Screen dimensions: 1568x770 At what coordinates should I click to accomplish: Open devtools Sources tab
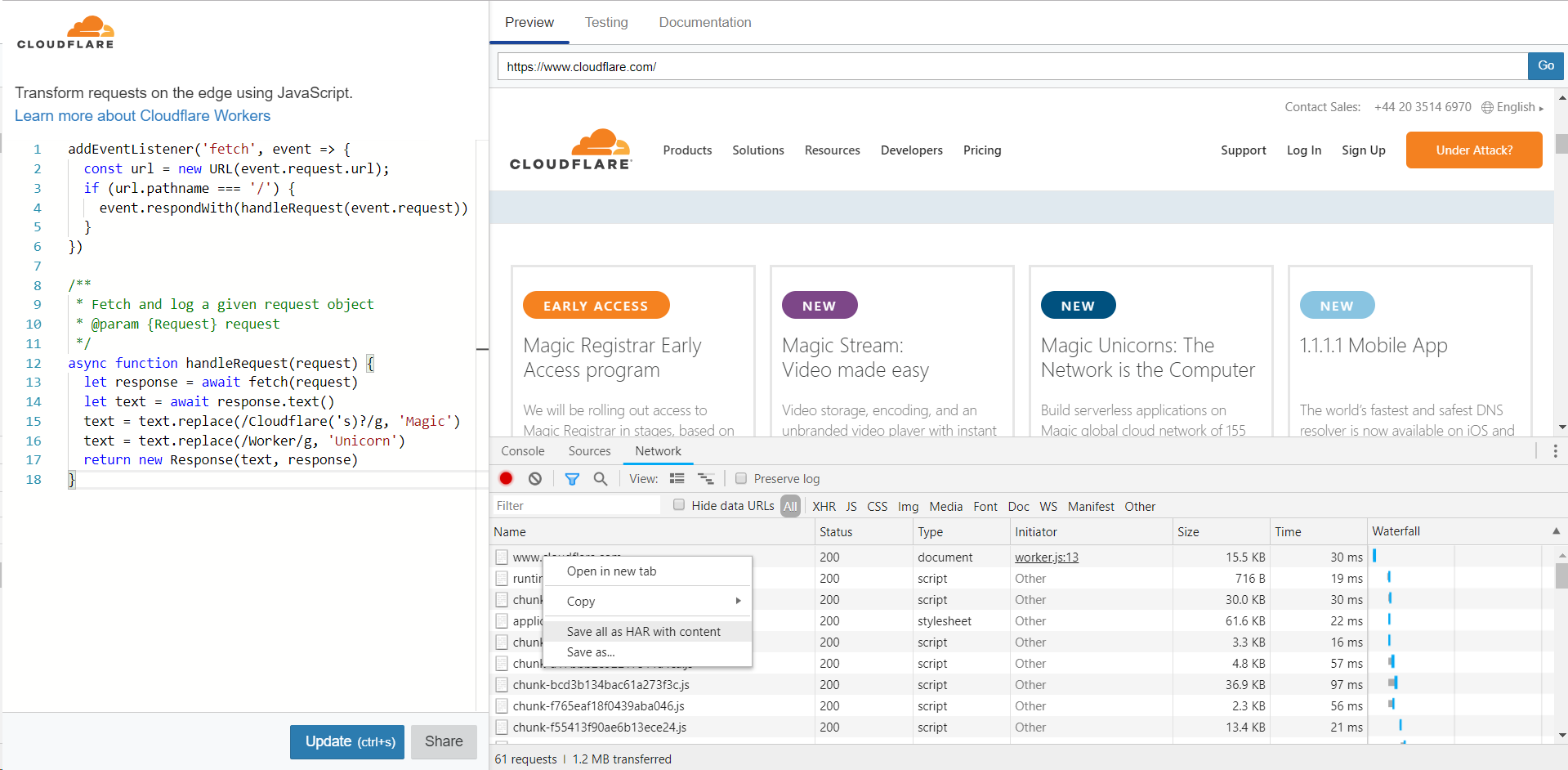pos(590,451)
